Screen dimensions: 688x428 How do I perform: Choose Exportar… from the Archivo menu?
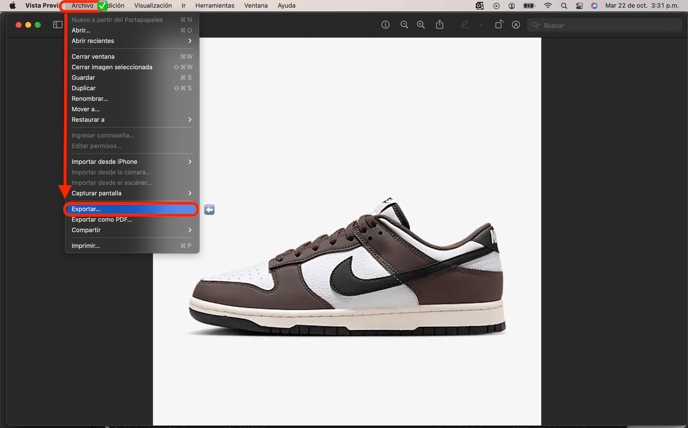click(x=132, y=209)
